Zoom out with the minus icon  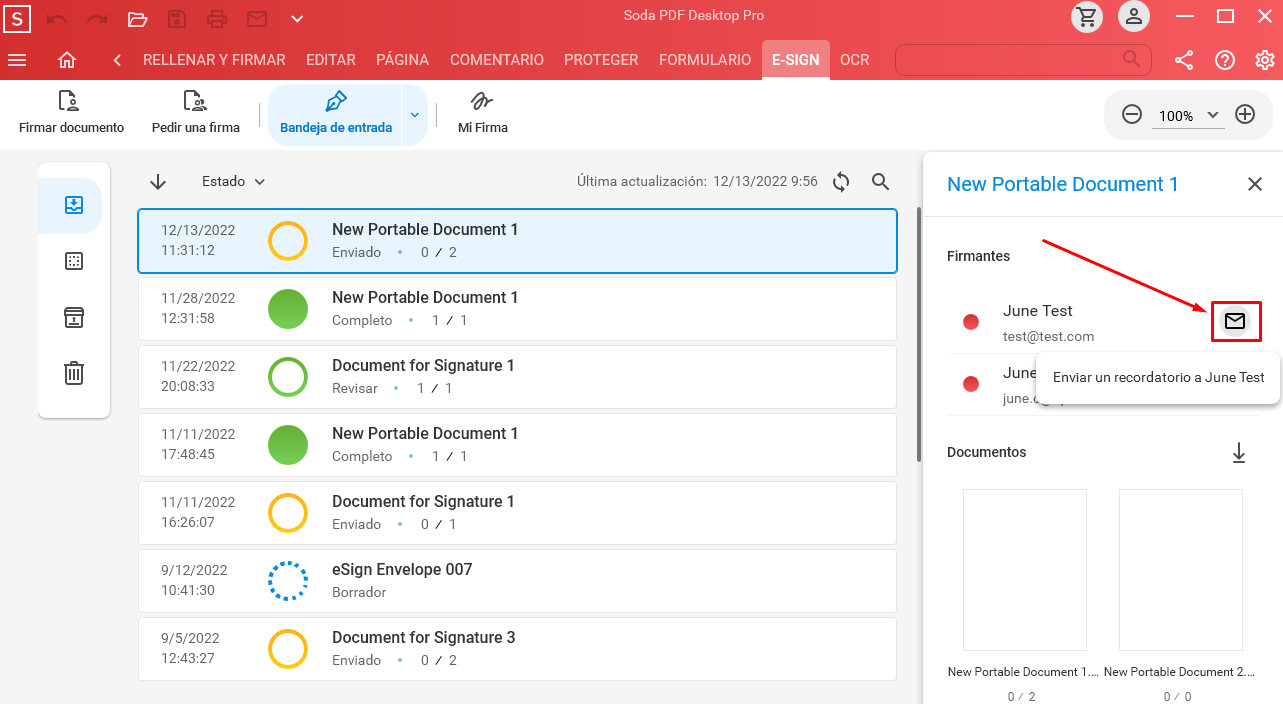point(1132,114)
